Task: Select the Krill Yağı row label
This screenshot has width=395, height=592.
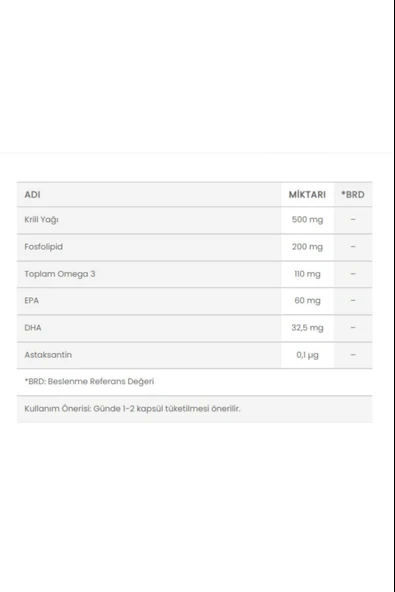Action: click(42, 220)
